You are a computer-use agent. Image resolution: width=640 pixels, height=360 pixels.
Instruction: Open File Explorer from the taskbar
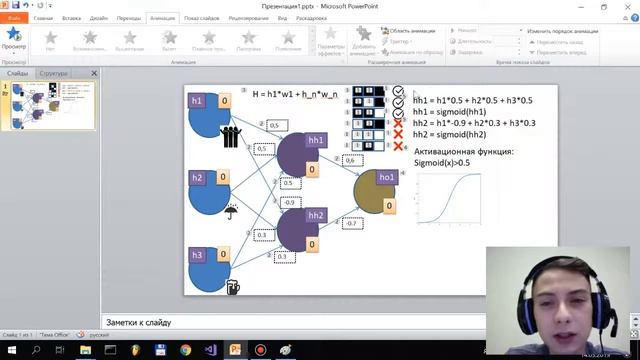(85, 350)
